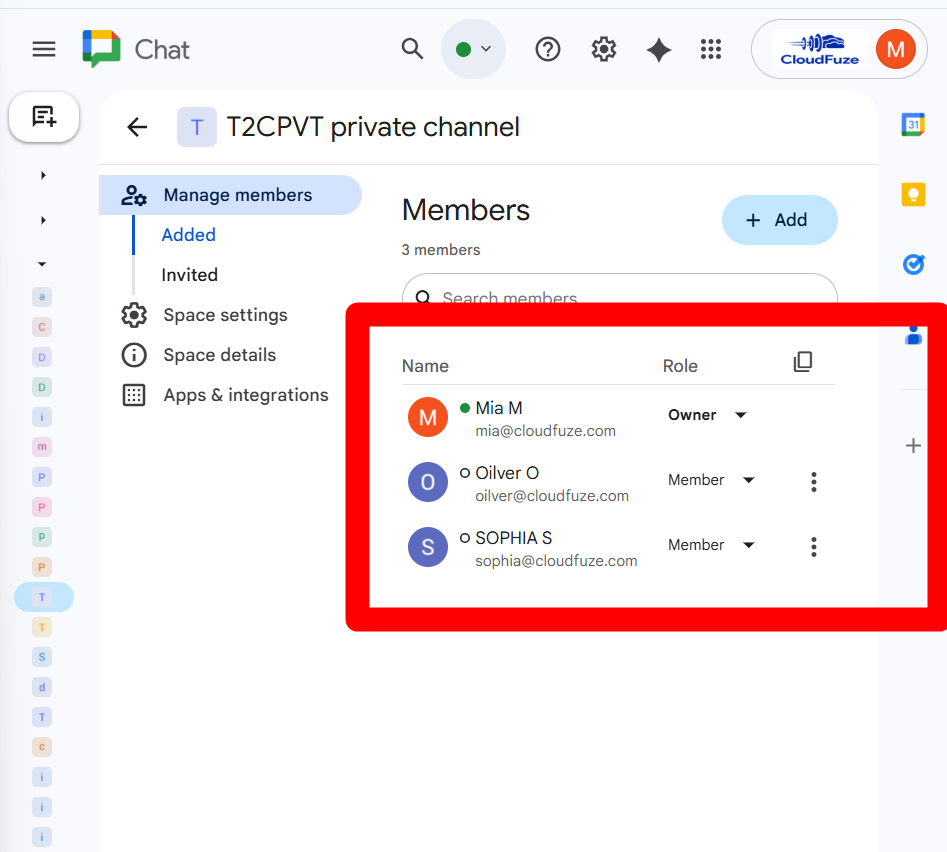947x852 pixels.
Task: Open the Help question mark icon
Action: [548, 49]
